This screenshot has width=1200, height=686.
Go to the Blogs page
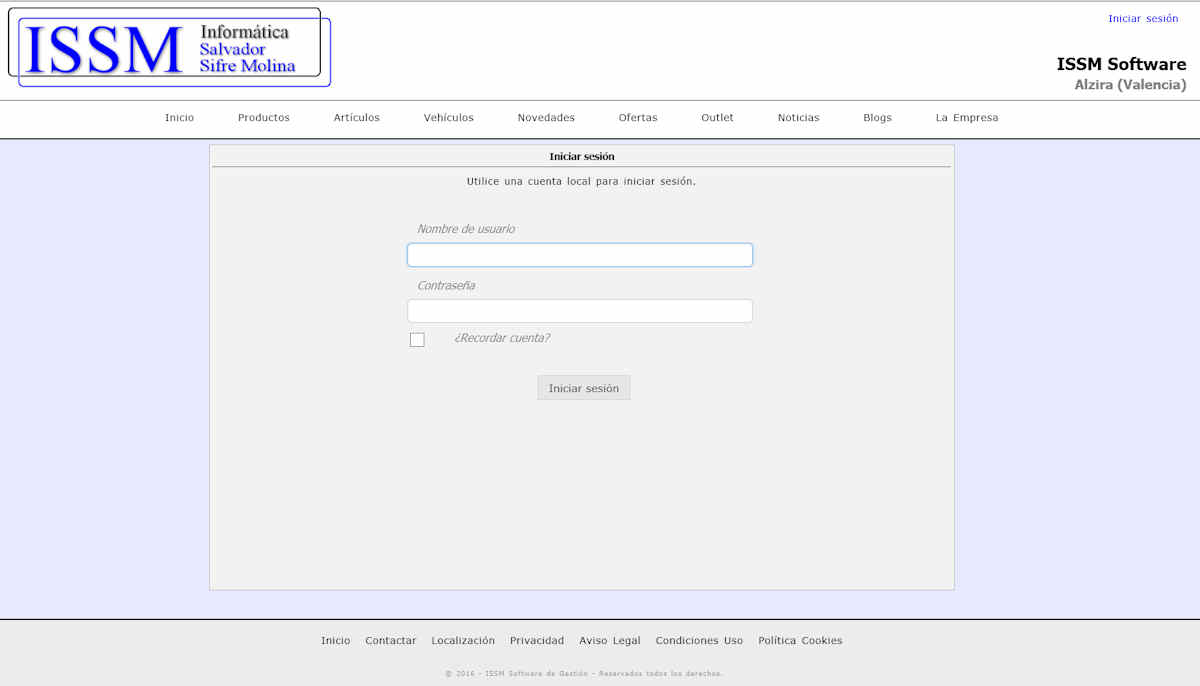[x=877, y=117]
